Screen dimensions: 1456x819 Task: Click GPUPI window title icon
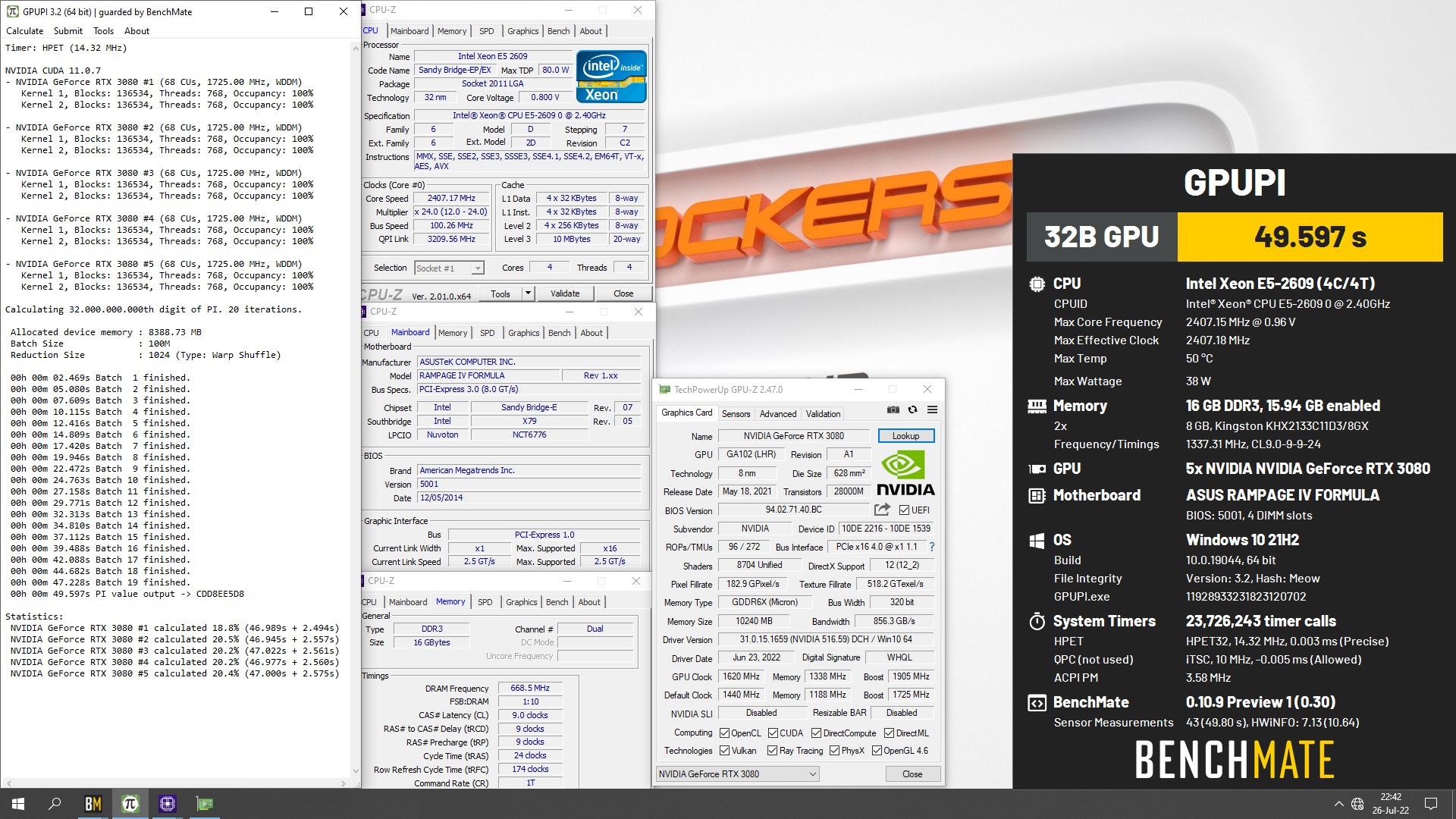[12, 11]
